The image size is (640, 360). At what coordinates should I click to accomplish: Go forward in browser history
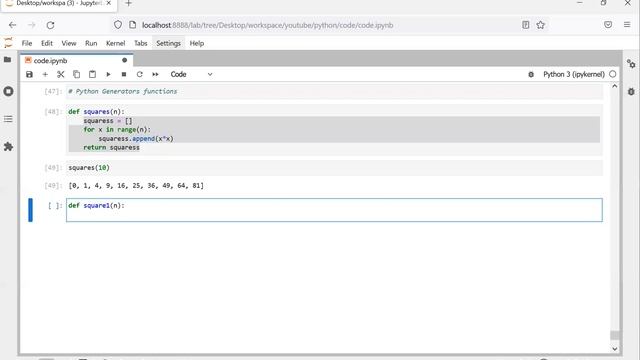(31, 25)
